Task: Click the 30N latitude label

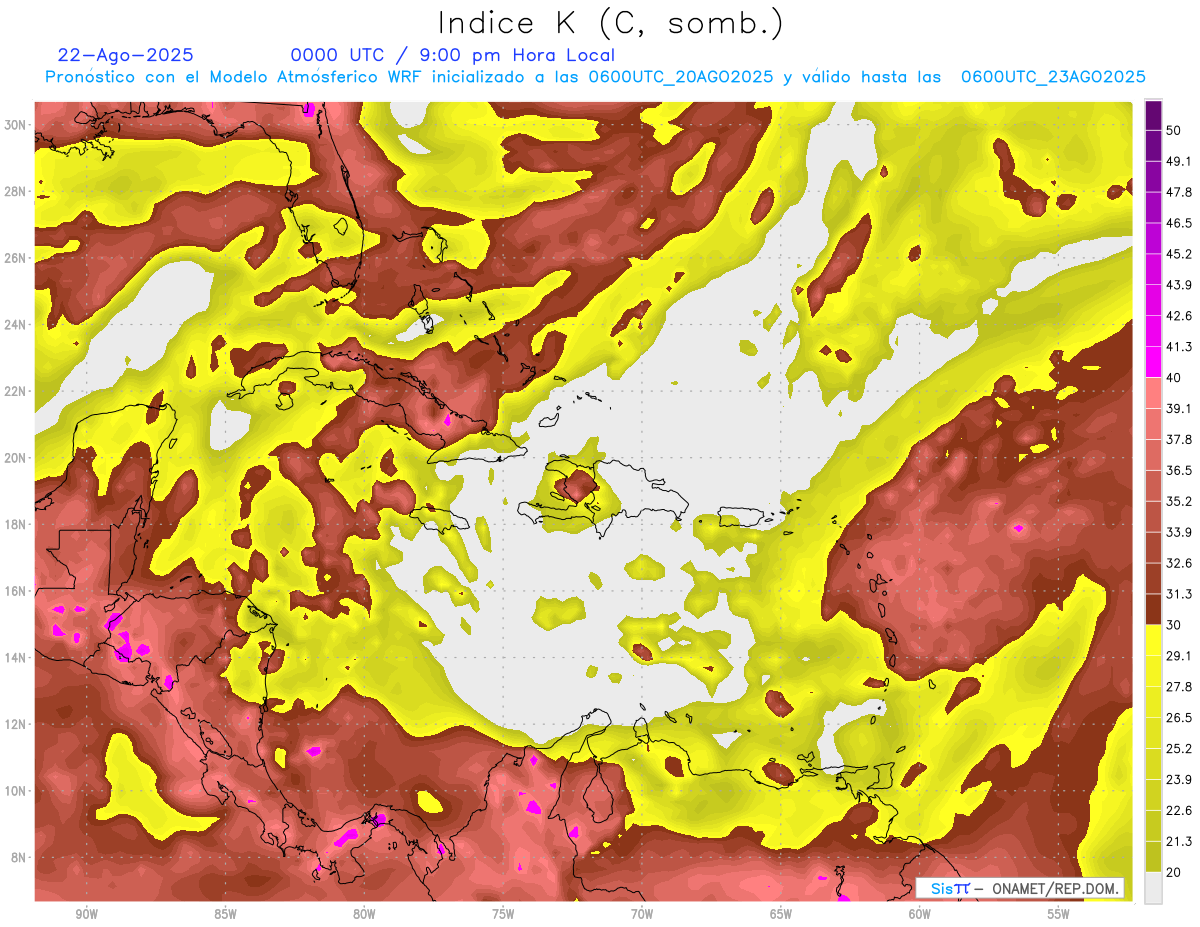Action: (15, 125)
